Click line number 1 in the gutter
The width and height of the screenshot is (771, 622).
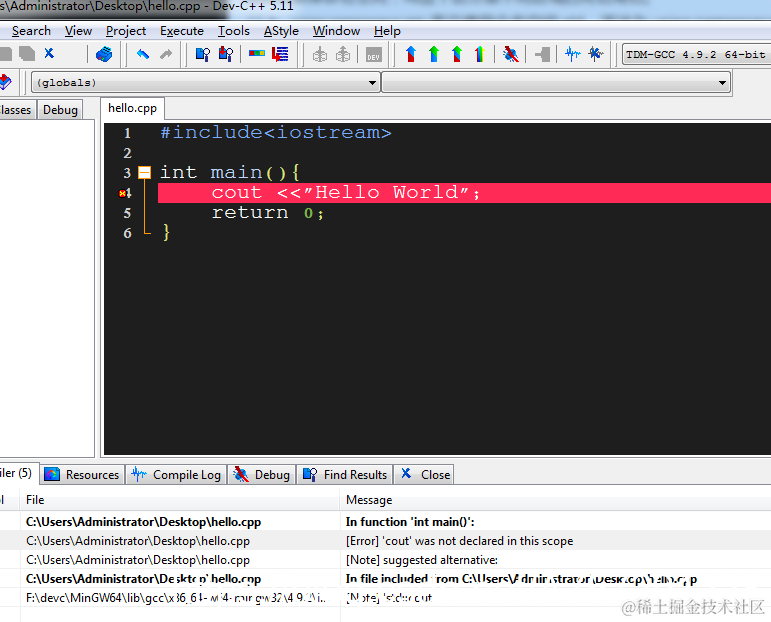pyautogui.click(x=127, y=133)
